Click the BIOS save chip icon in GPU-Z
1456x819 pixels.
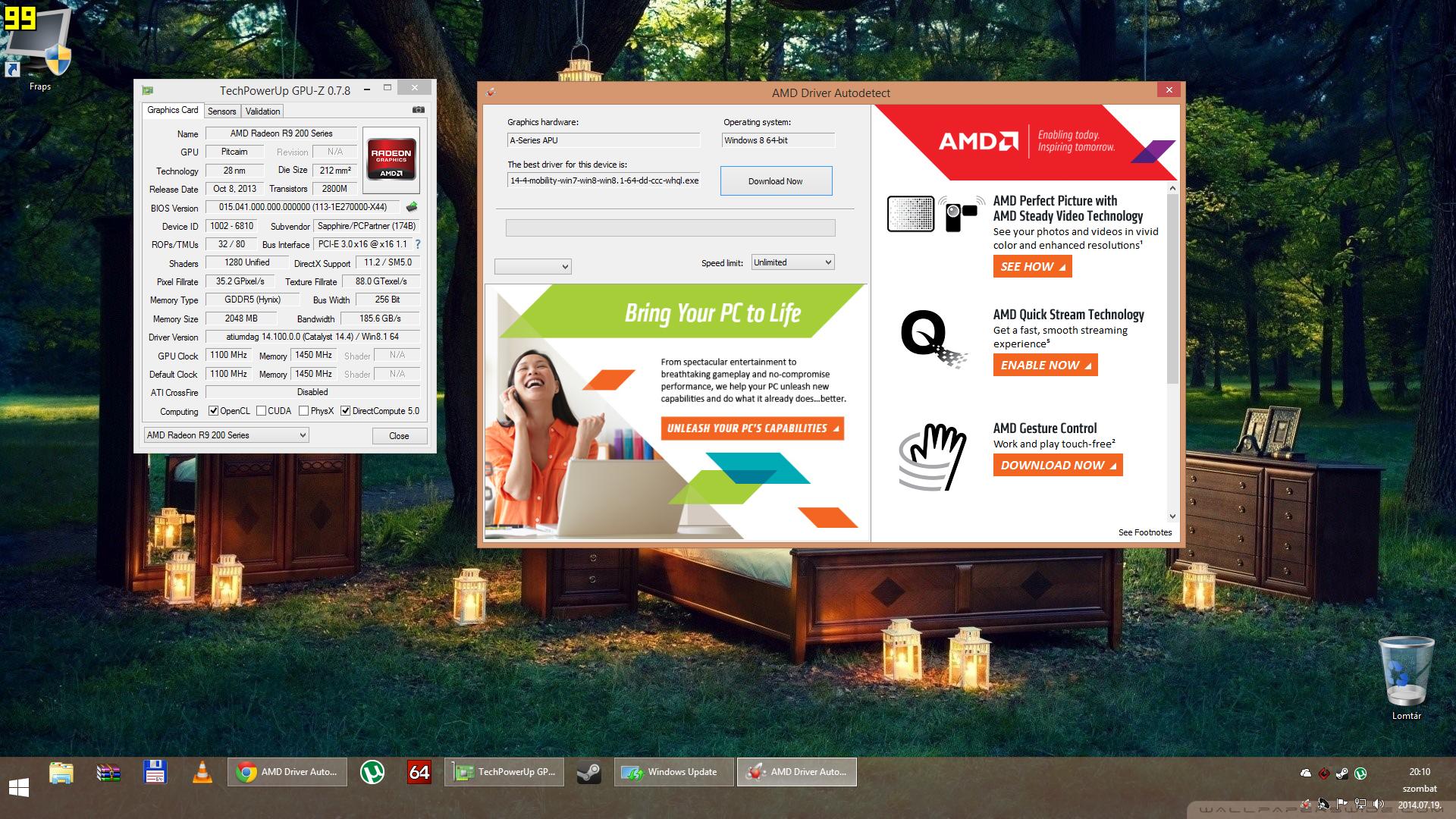(x=412, y=207)
